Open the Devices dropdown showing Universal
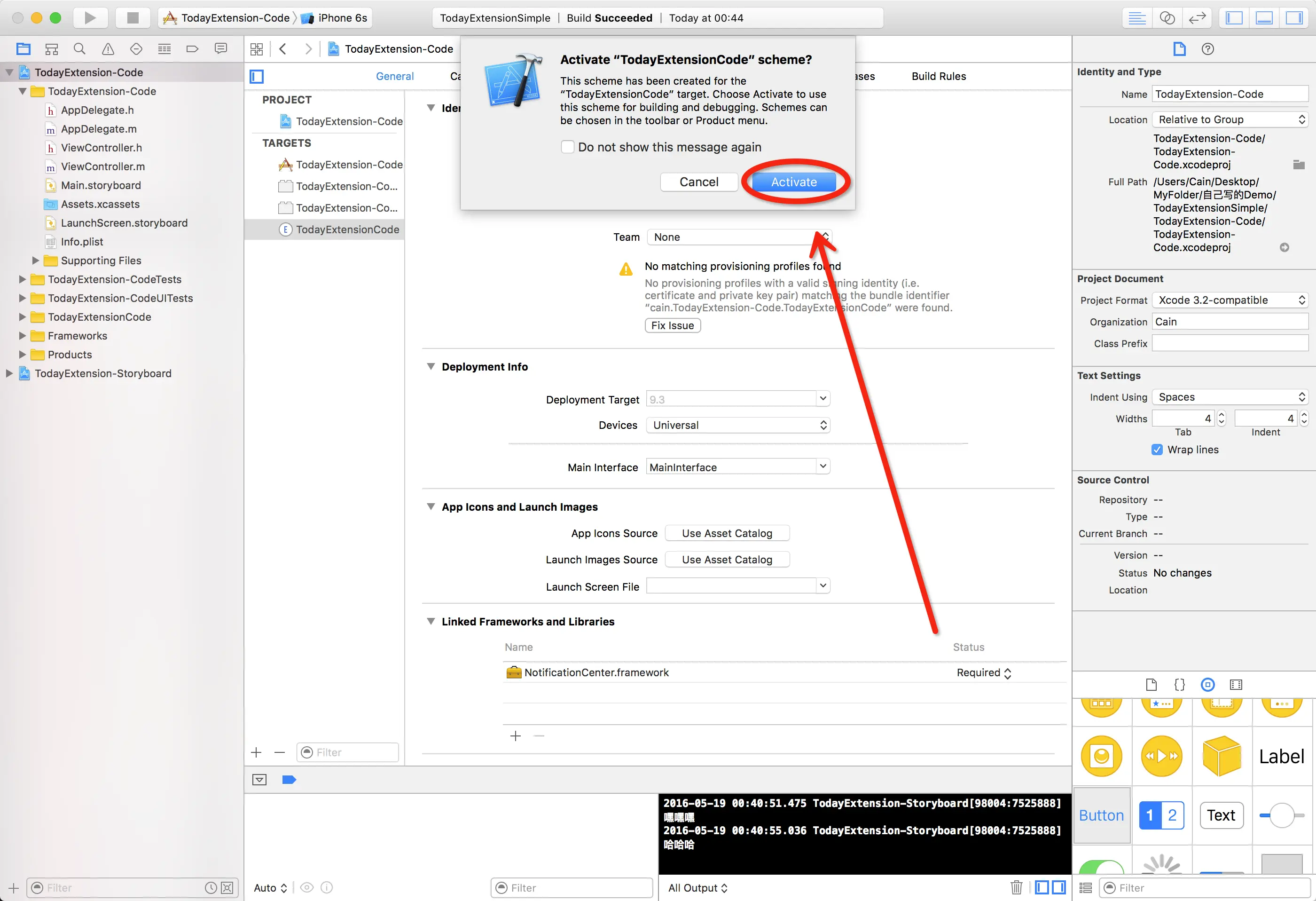Image resolution: width=1316 pixels, height=901 pixels. pyautogui.click(x=738, y=425)
